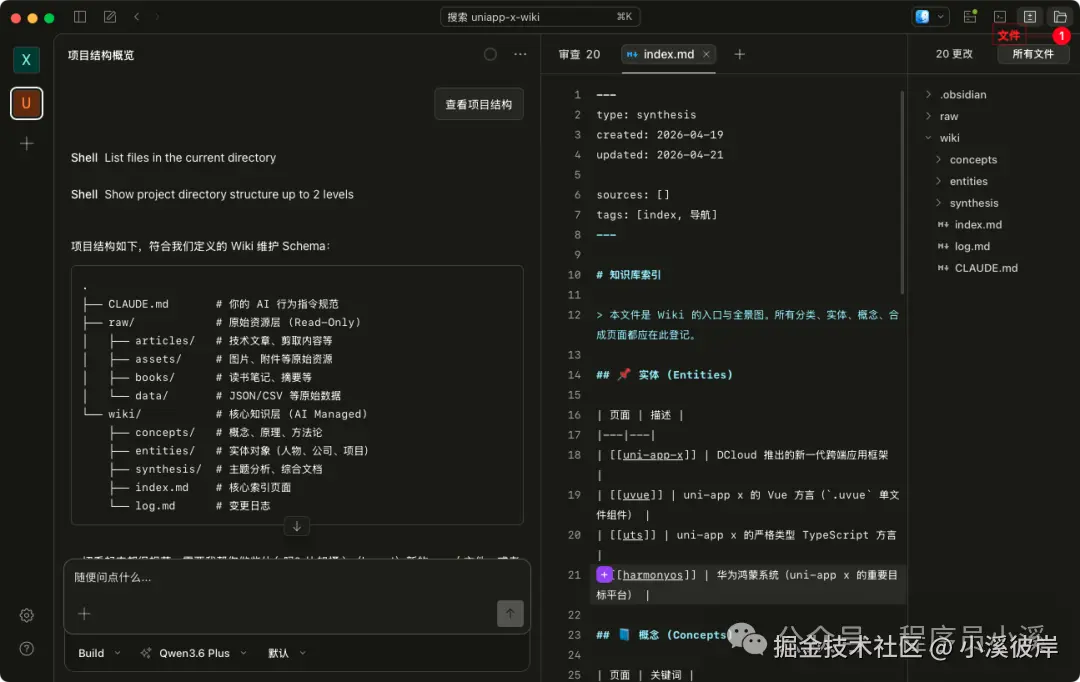1080x682 pixels.
Task: Go back with the left arrow
Action: 136,17
